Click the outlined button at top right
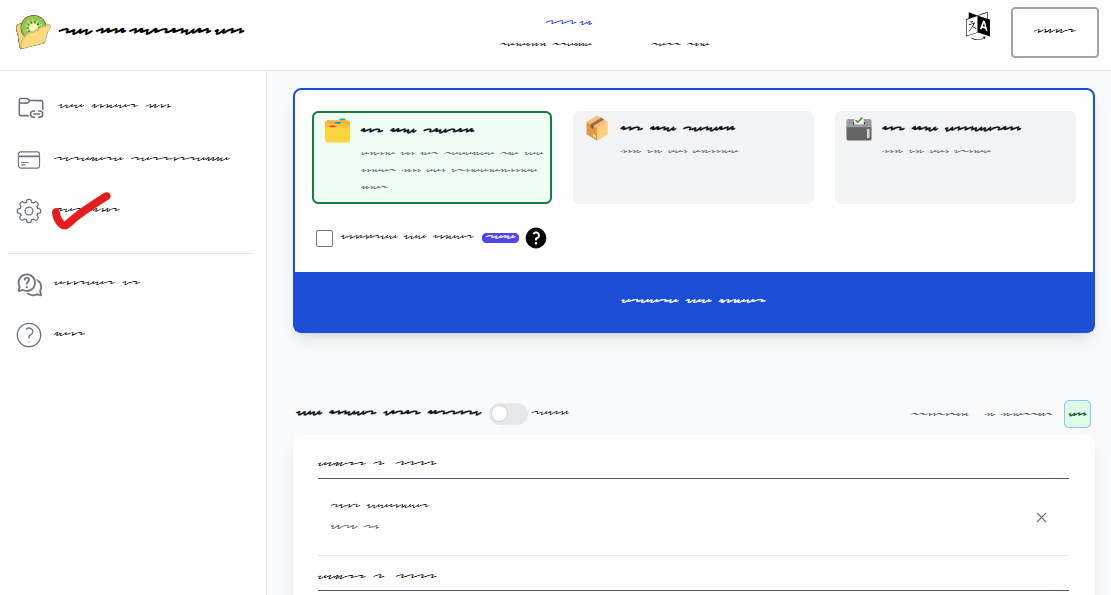 [x=1054, y=33]
